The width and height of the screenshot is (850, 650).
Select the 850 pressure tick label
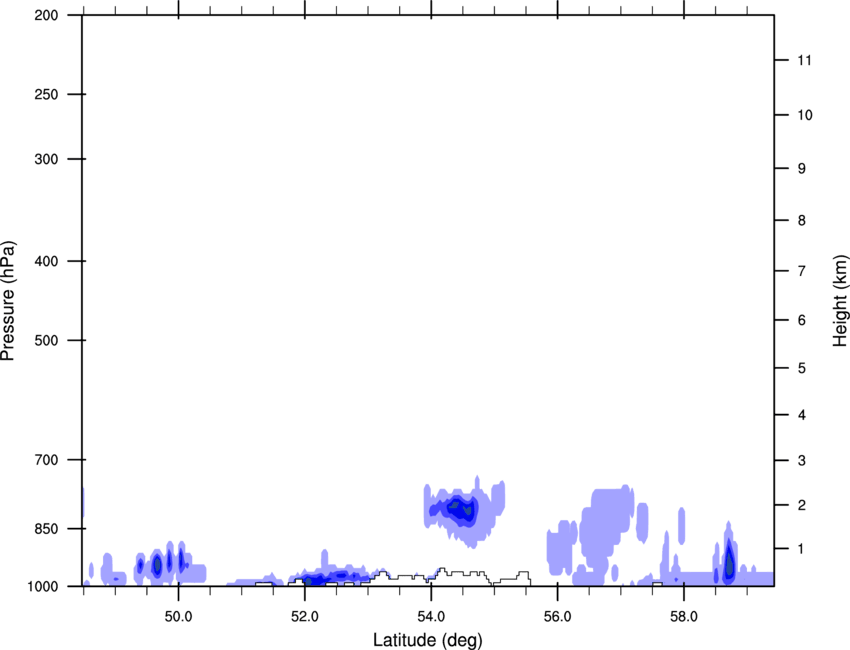tap(46, 529)
